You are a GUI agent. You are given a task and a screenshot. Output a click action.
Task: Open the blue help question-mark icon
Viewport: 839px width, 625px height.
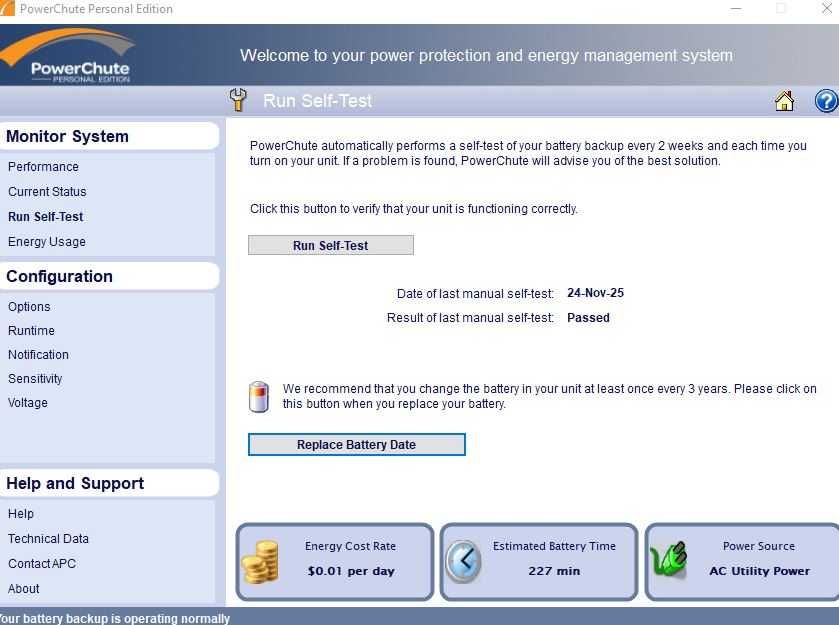827,101
